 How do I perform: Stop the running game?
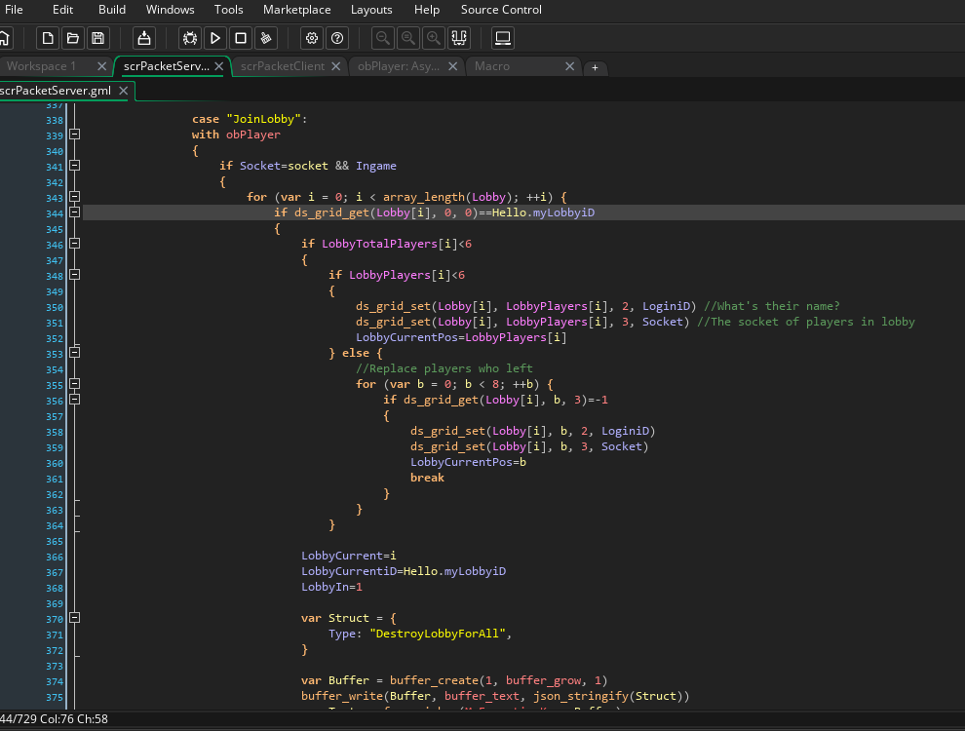tap(240, 38)
